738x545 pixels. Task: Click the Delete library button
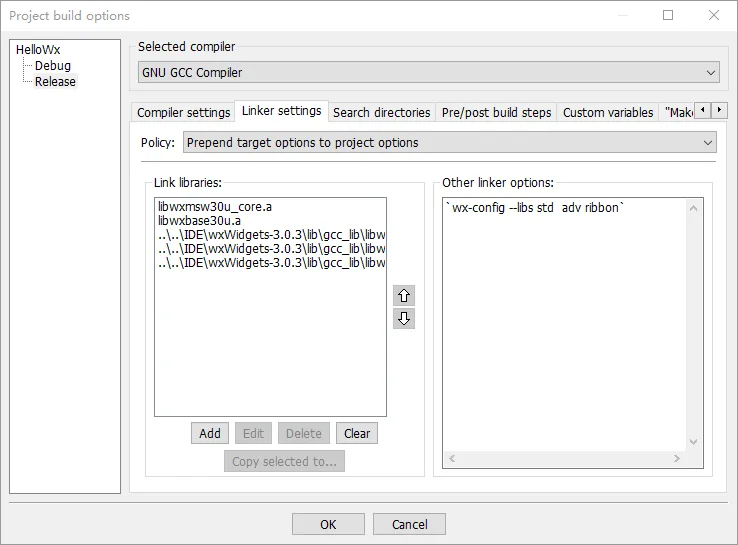[304, 433]
